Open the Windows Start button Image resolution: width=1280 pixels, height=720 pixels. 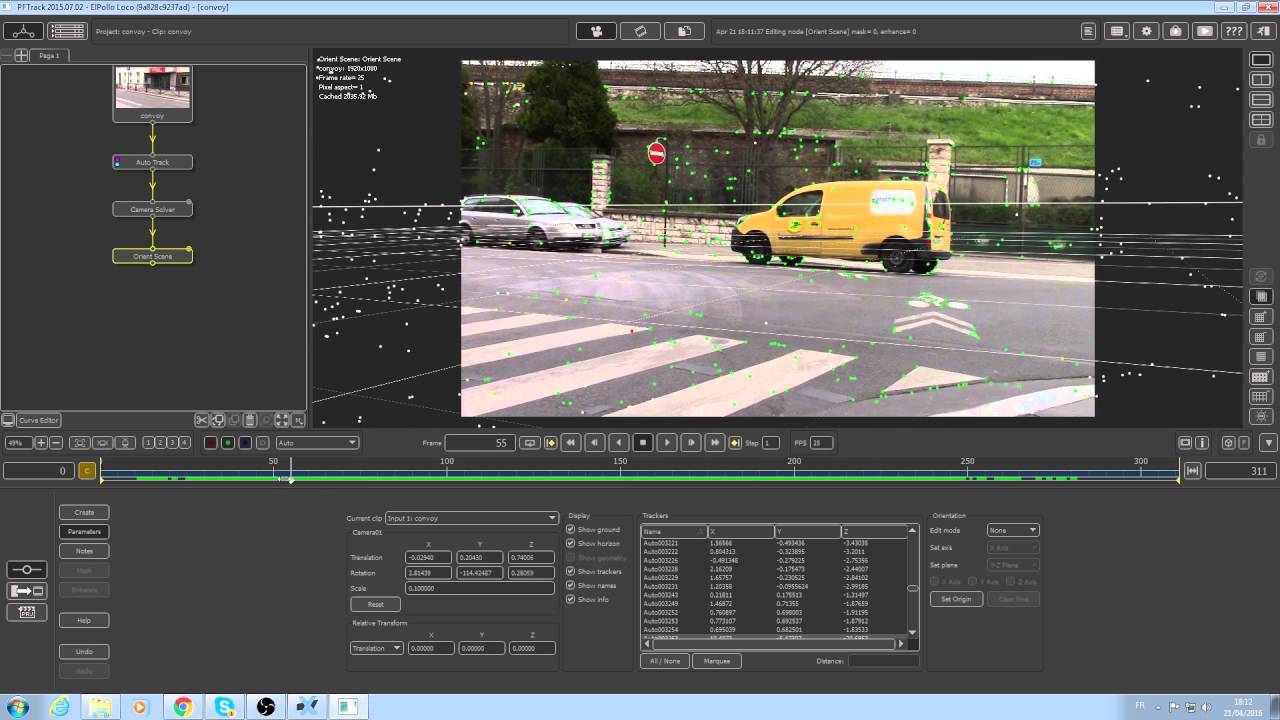17,707
